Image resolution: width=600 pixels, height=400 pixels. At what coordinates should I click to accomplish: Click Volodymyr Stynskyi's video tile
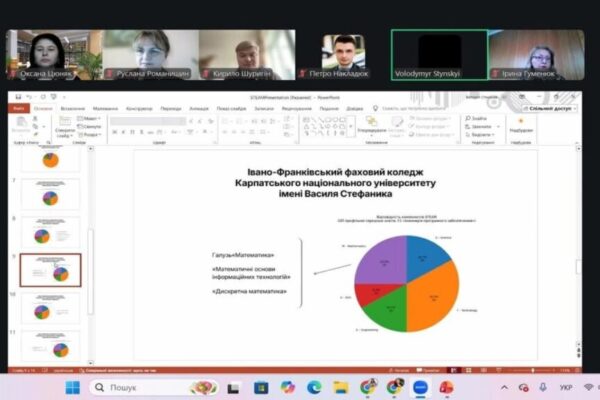click(x=438, y=53)
